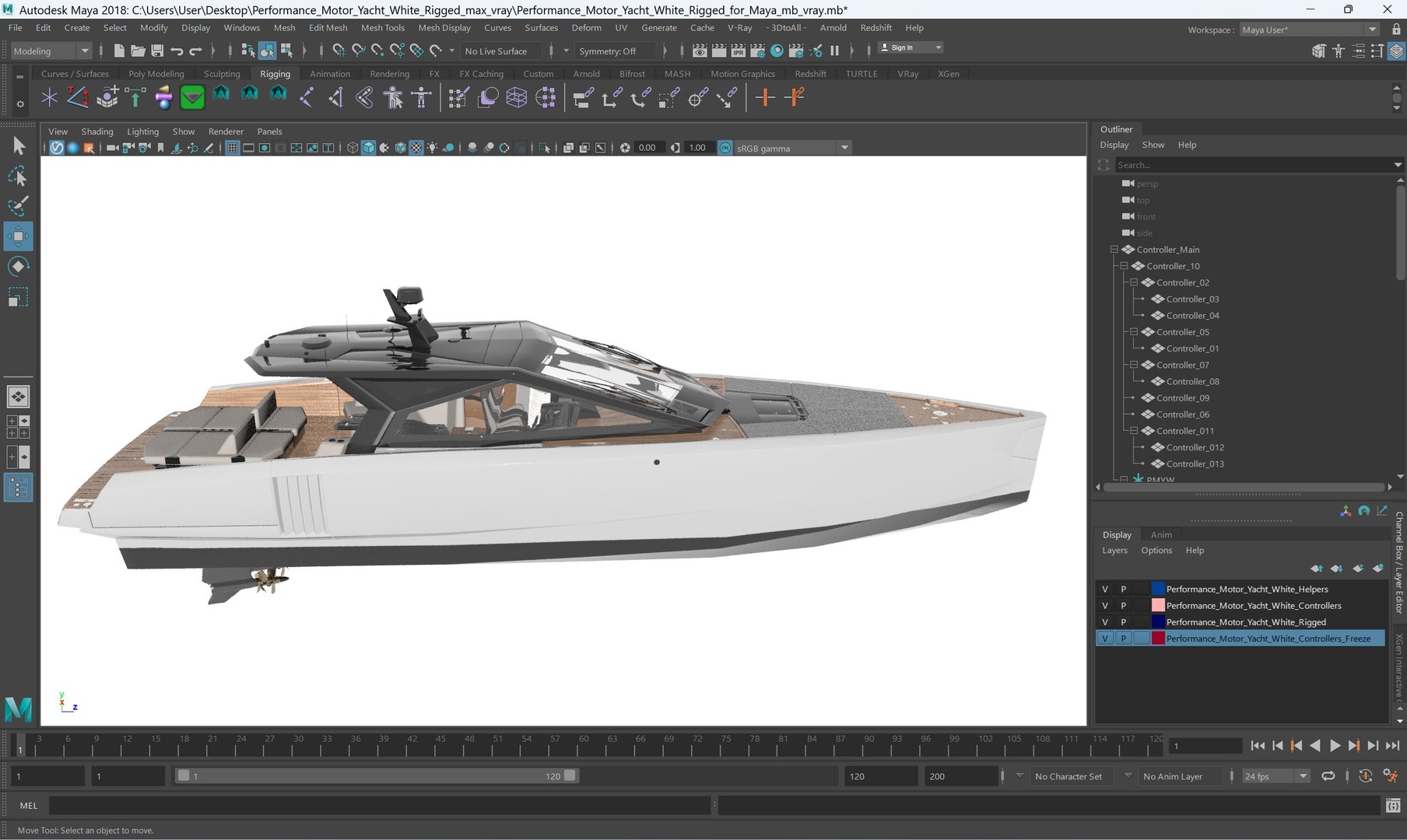Image resolution: width=1407 pixels, height=840 pixels.
Task: Click the Save scene icon
Action: pyautogui.click(x=157, y=51)
